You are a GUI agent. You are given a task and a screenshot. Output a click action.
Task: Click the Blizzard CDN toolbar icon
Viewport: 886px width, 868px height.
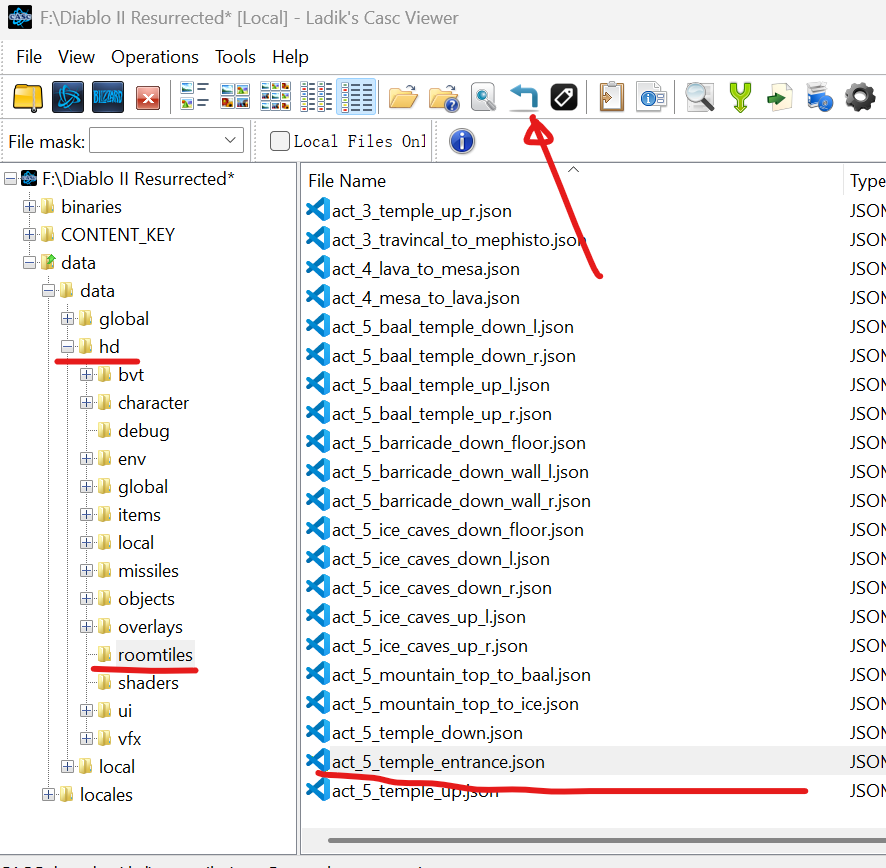tap(108, 97)
